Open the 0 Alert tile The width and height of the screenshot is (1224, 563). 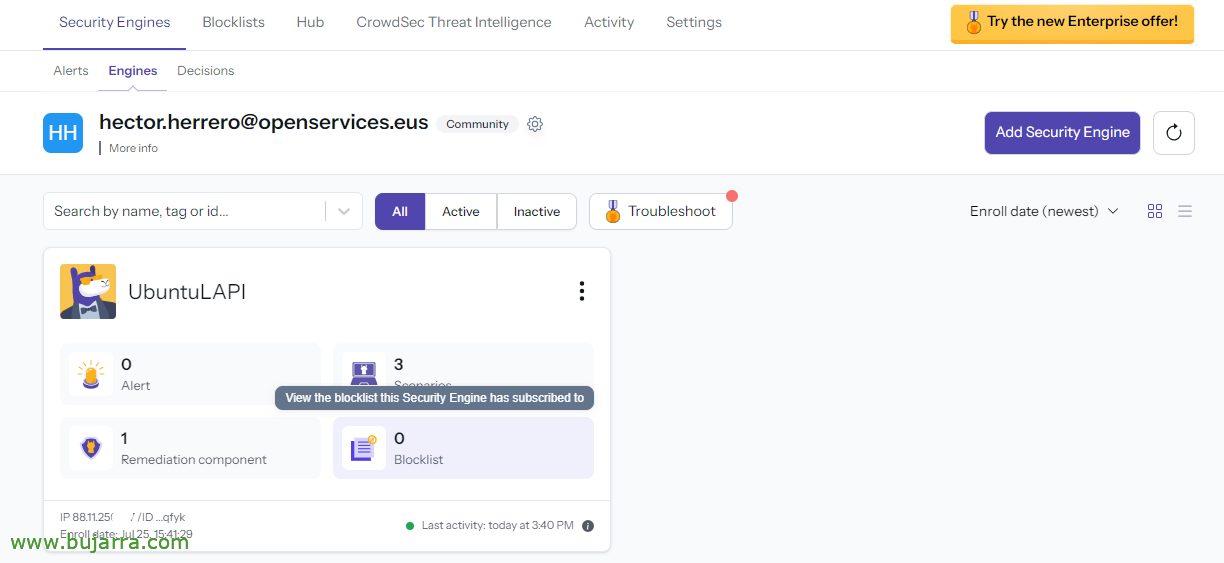tap(190, 374)
